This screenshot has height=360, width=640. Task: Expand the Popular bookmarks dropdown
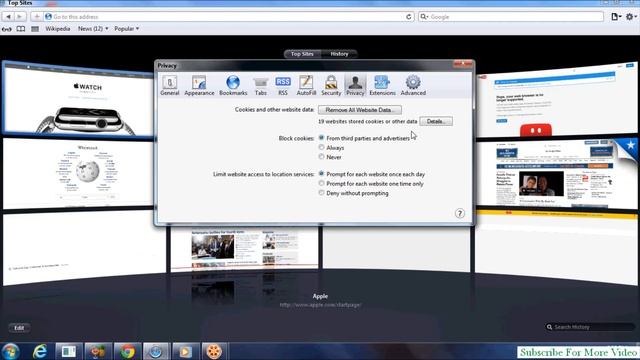[x=127, y=29]
